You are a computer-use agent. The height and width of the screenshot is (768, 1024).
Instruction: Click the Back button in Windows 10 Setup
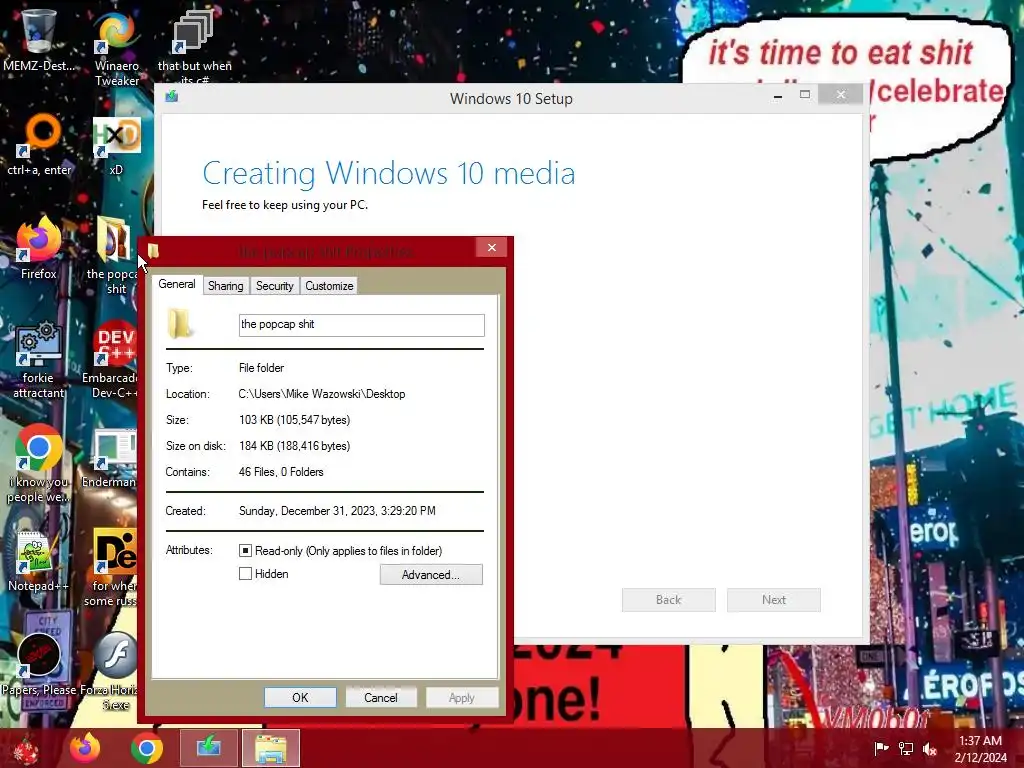click(x=669, y=600)
